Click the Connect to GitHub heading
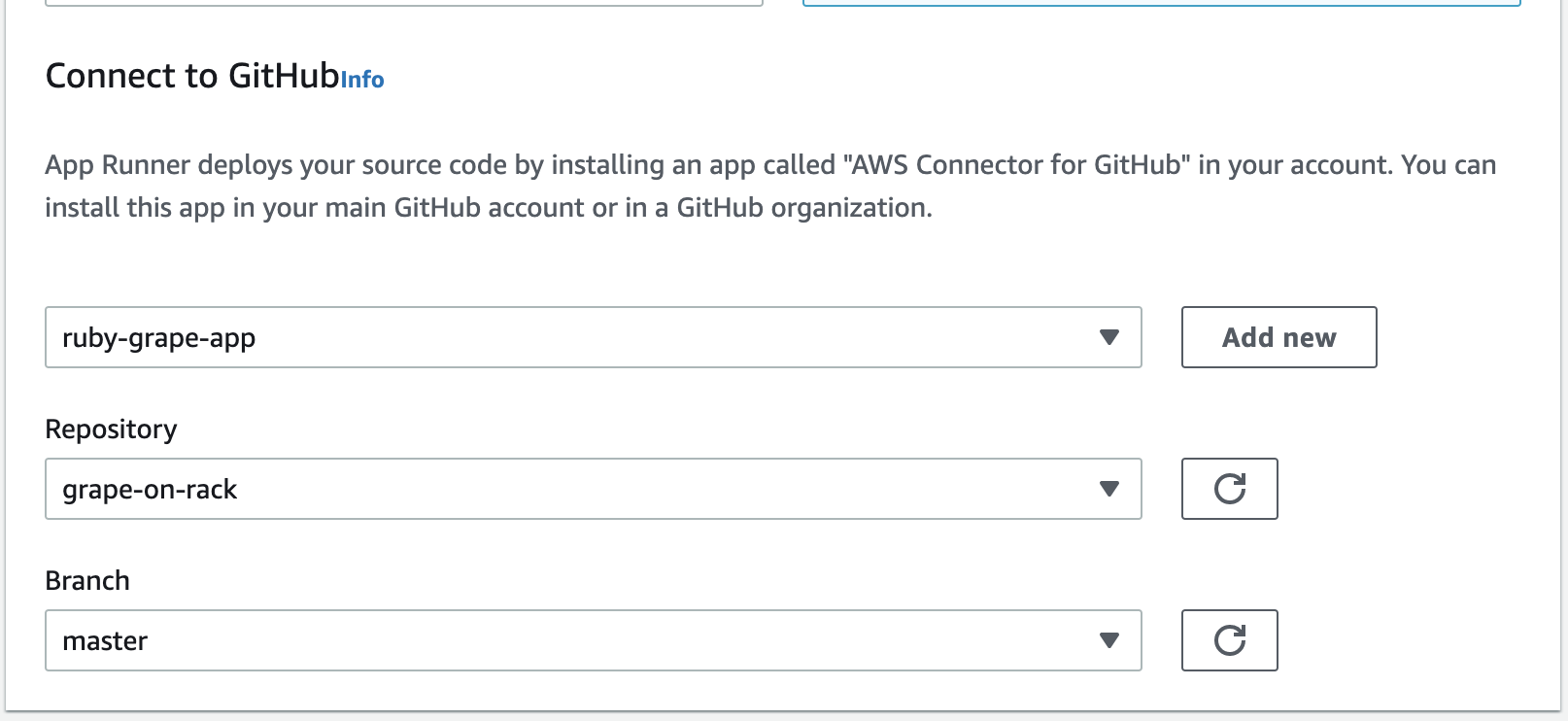Viewport: 1568px width, 721px height. [x=192, y=76]
